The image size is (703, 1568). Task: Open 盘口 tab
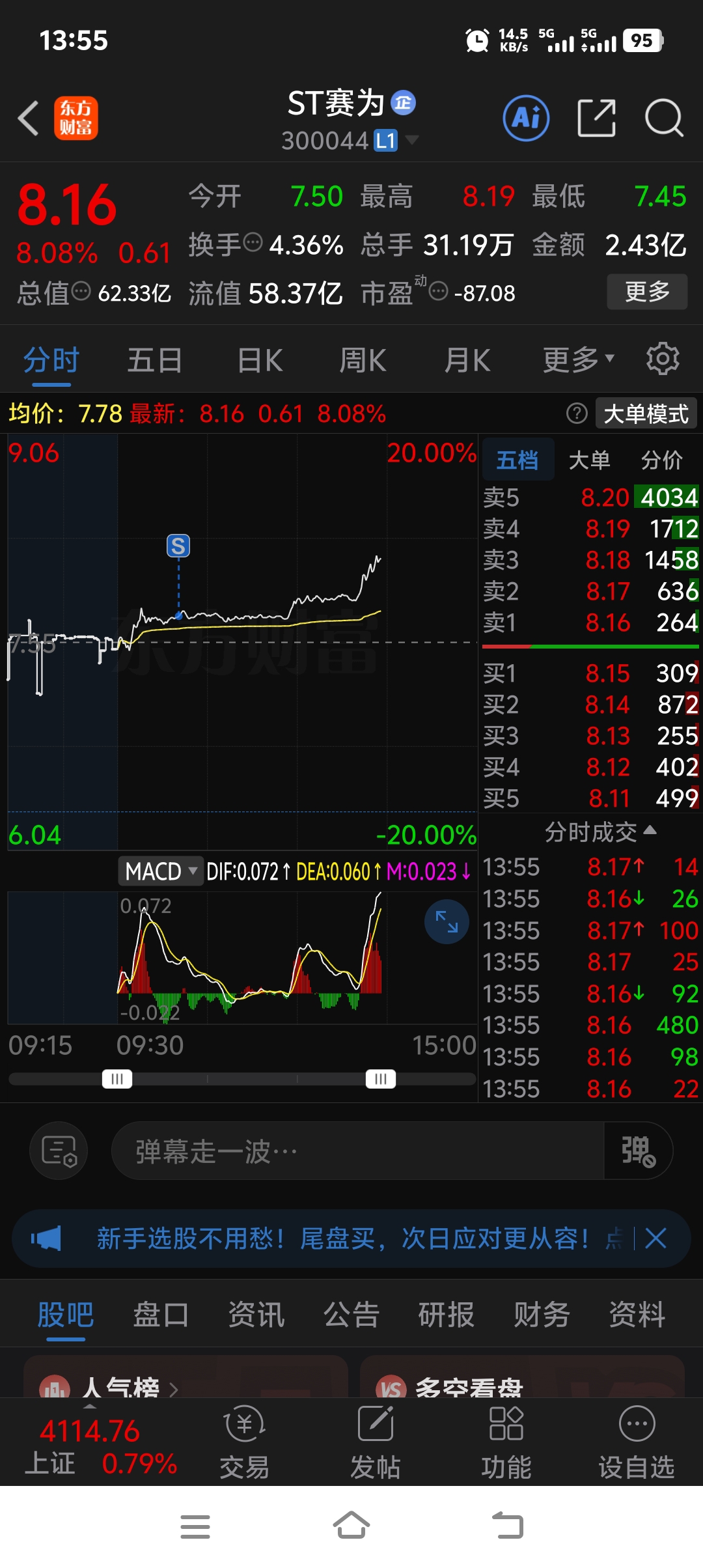(x=161, y=1314)
